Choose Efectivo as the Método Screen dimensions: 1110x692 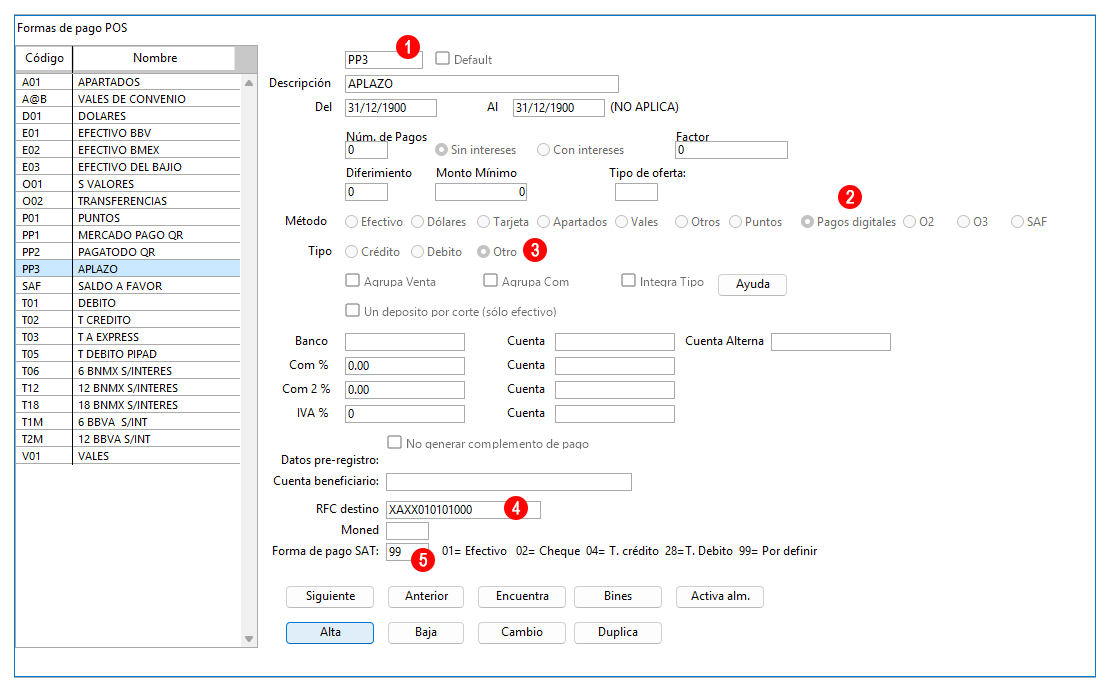click(352, 222)
